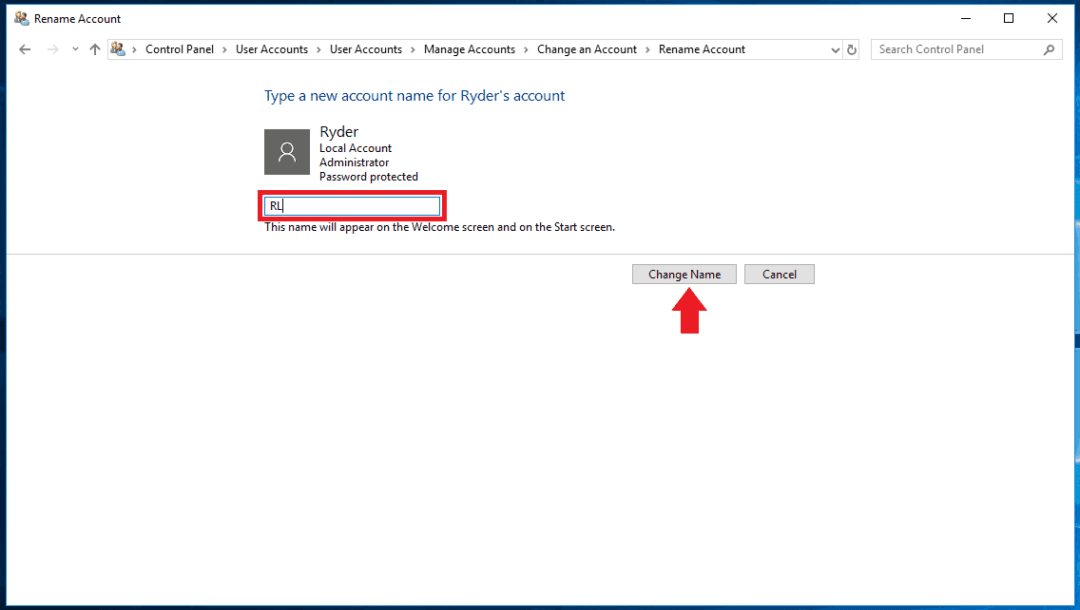Click the Forward navigation arrow
Viewport: 1080px width, 610px height.
point(52,50)
